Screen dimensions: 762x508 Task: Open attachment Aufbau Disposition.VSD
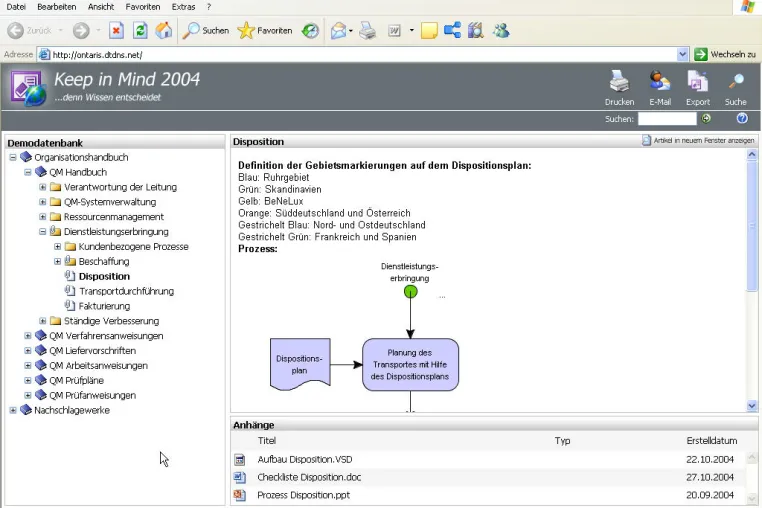coord(305,459)
